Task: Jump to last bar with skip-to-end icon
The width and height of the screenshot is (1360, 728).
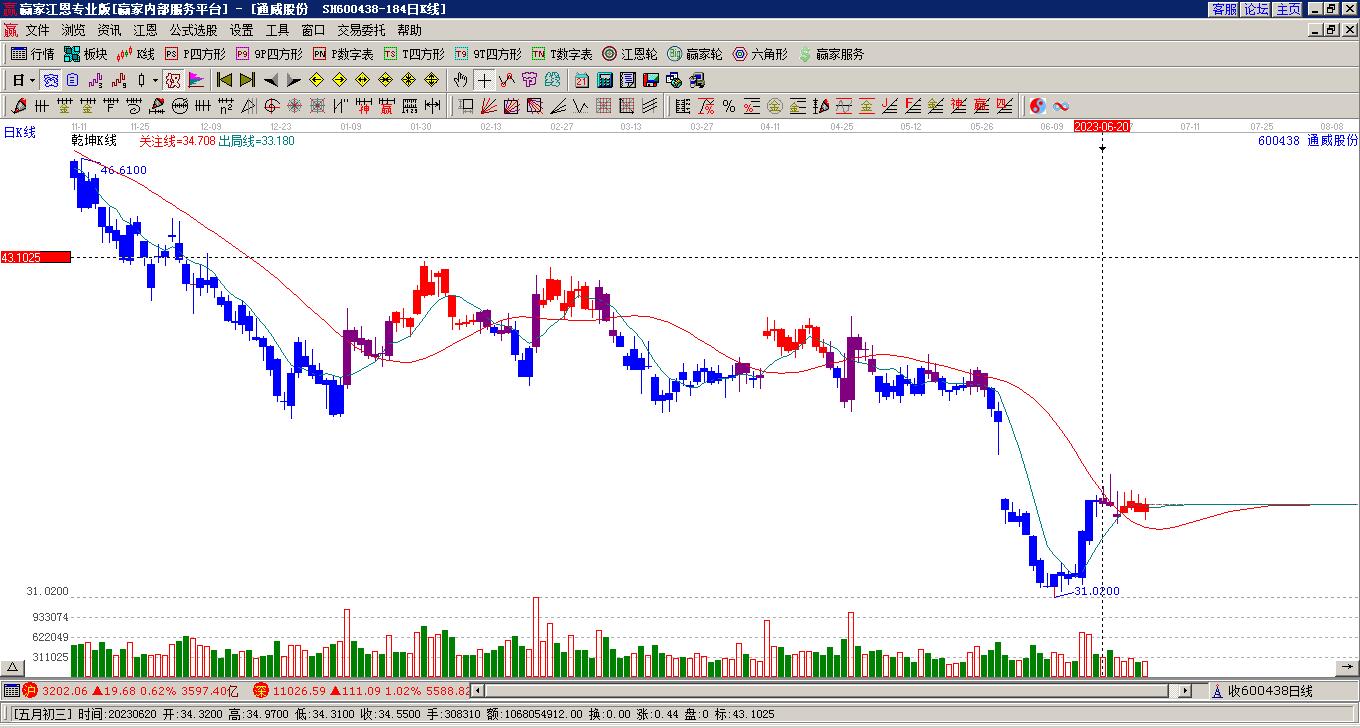Action: [x=247, y=80]
